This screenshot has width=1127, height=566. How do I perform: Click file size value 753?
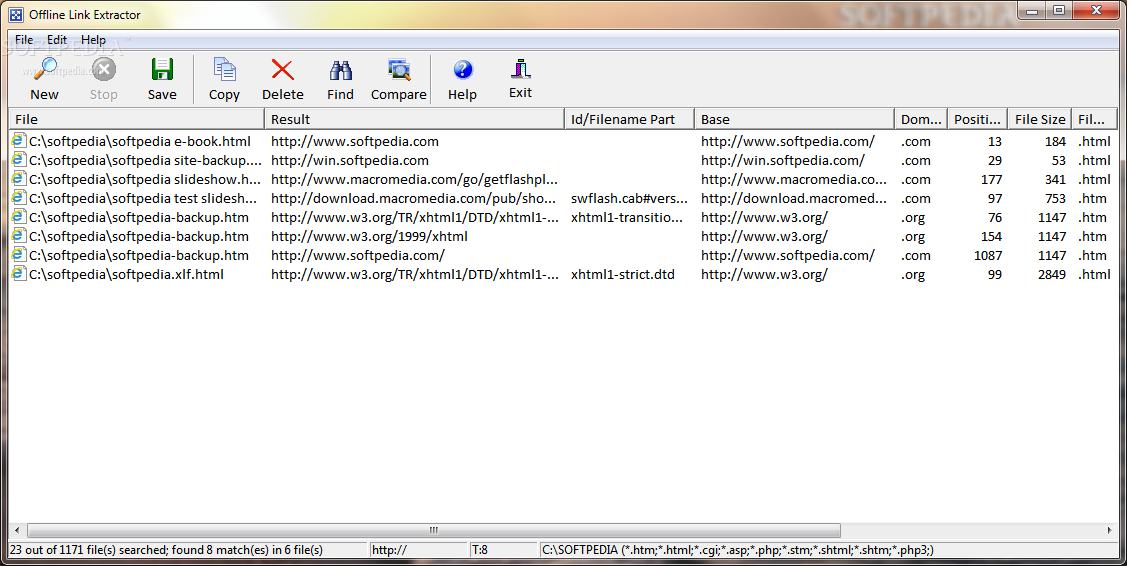(1055, 198)
